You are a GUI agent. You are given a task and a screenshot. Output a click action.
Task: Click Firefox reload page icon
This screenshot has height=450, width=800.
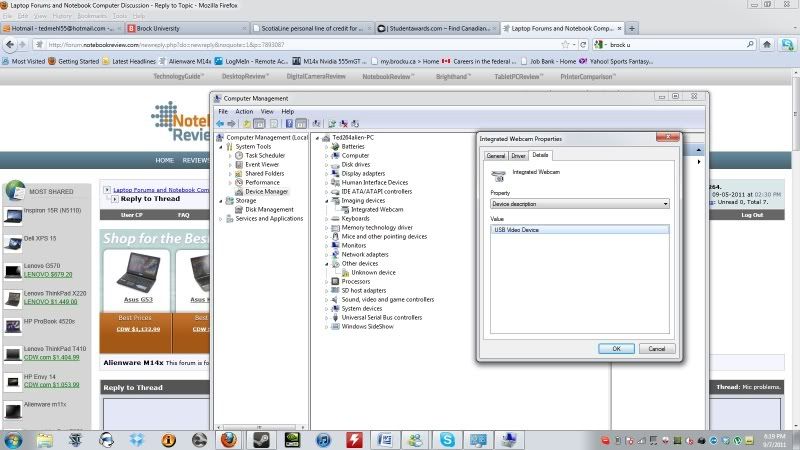click(583, 45)
